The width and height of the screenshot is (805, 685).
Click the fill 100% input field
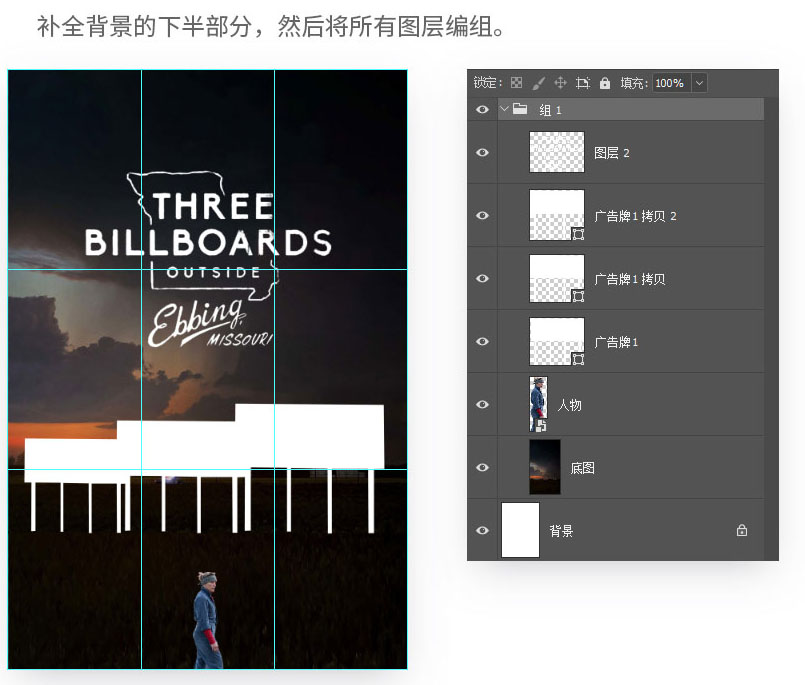672,83
